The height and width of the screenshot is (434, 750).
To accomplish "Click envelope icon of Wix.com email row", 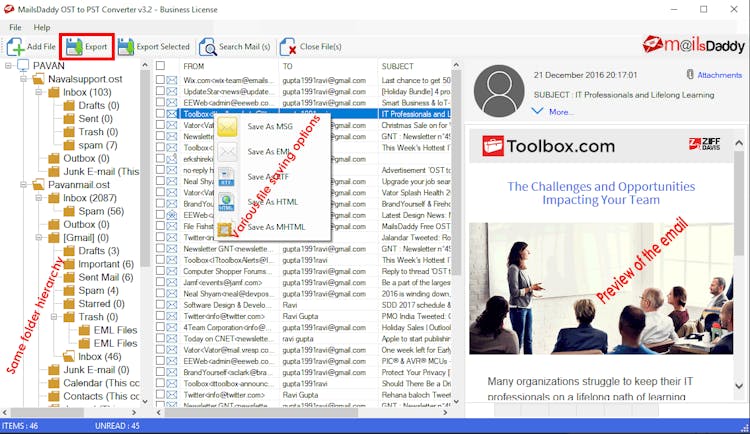I will pos(172,80).
